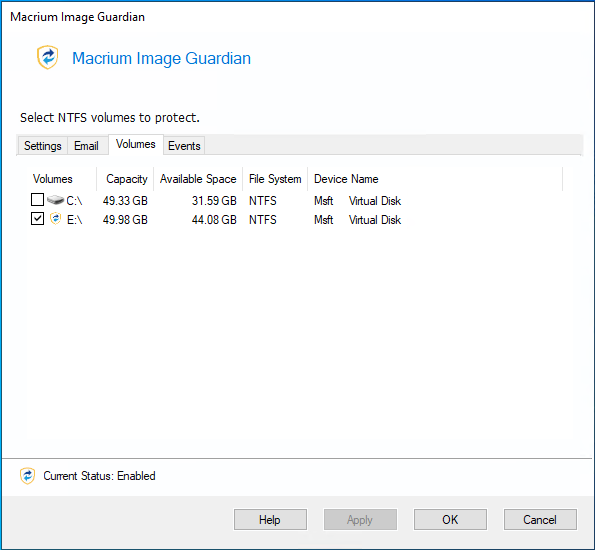Click the Current Status shield icon

[x=27, y=476]
